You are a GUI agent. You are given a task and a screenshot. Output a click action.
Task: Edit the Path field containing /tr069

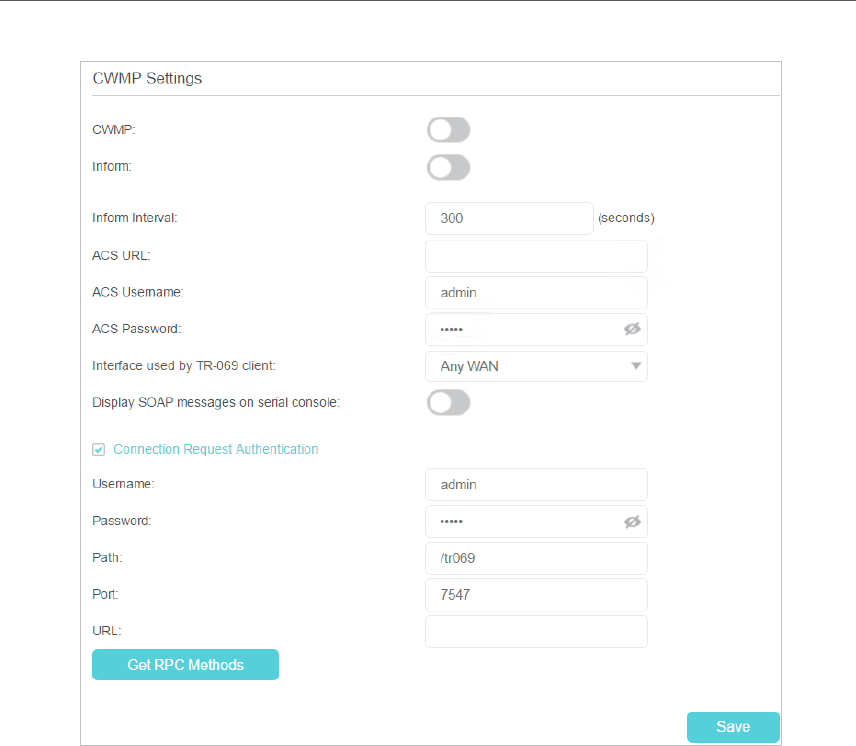click(536, 558)
